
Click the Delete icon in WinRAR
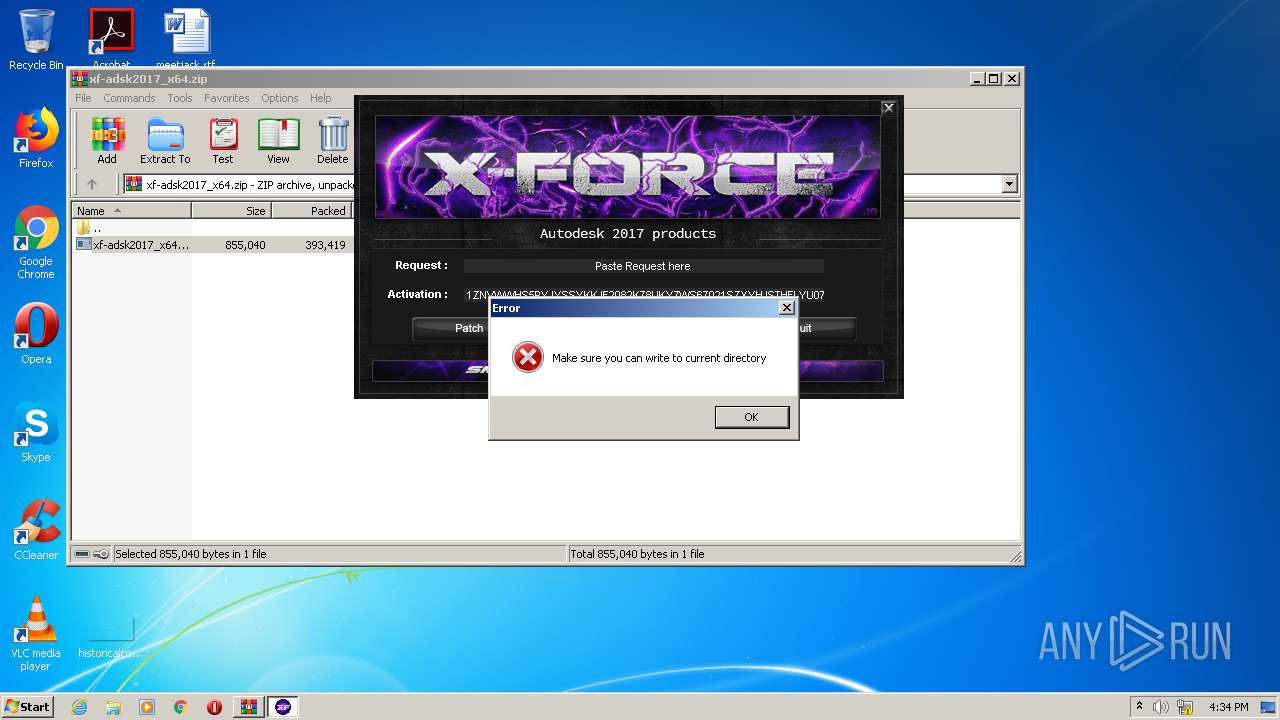333,141
